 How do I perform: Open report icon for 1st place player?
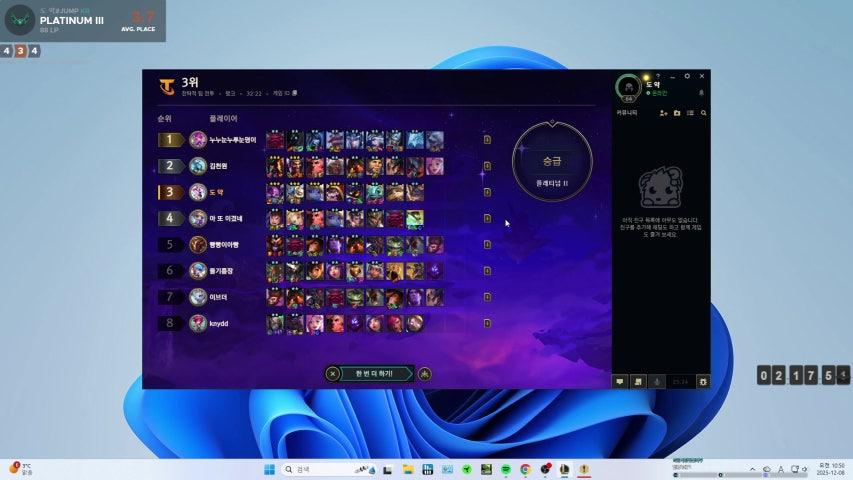click(x=487, y=140)
